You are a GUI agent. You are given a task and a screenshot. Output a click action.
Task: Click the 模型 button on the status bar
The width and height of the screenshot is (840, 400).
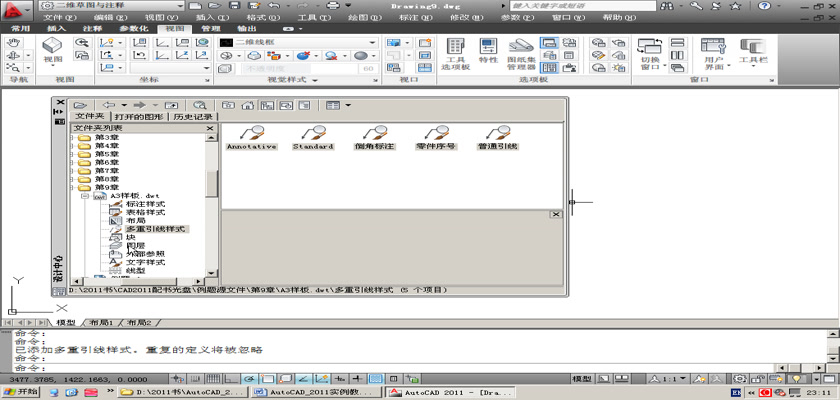coord(581,379)
